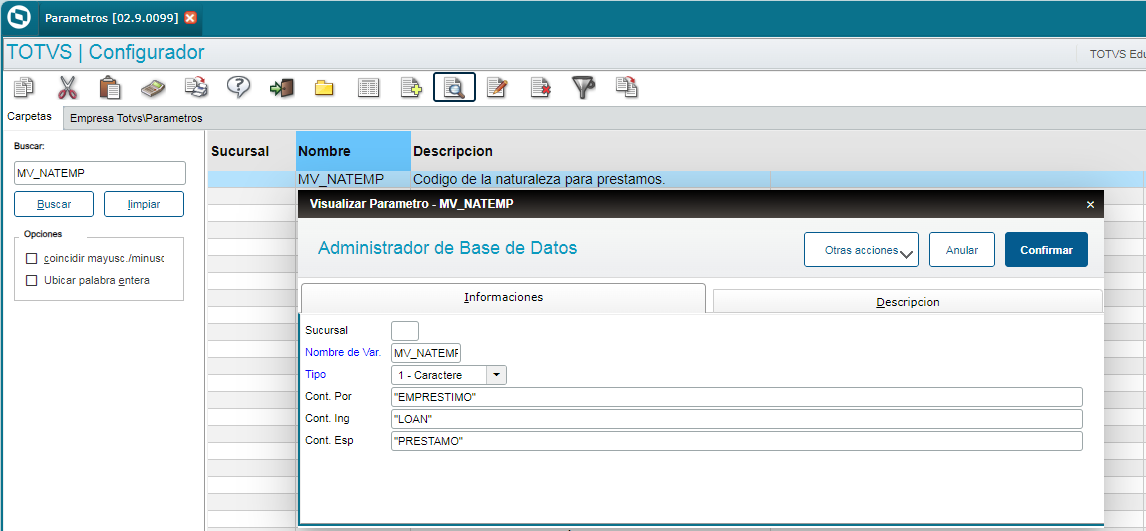Click the add new record icon

click(411, 88)
